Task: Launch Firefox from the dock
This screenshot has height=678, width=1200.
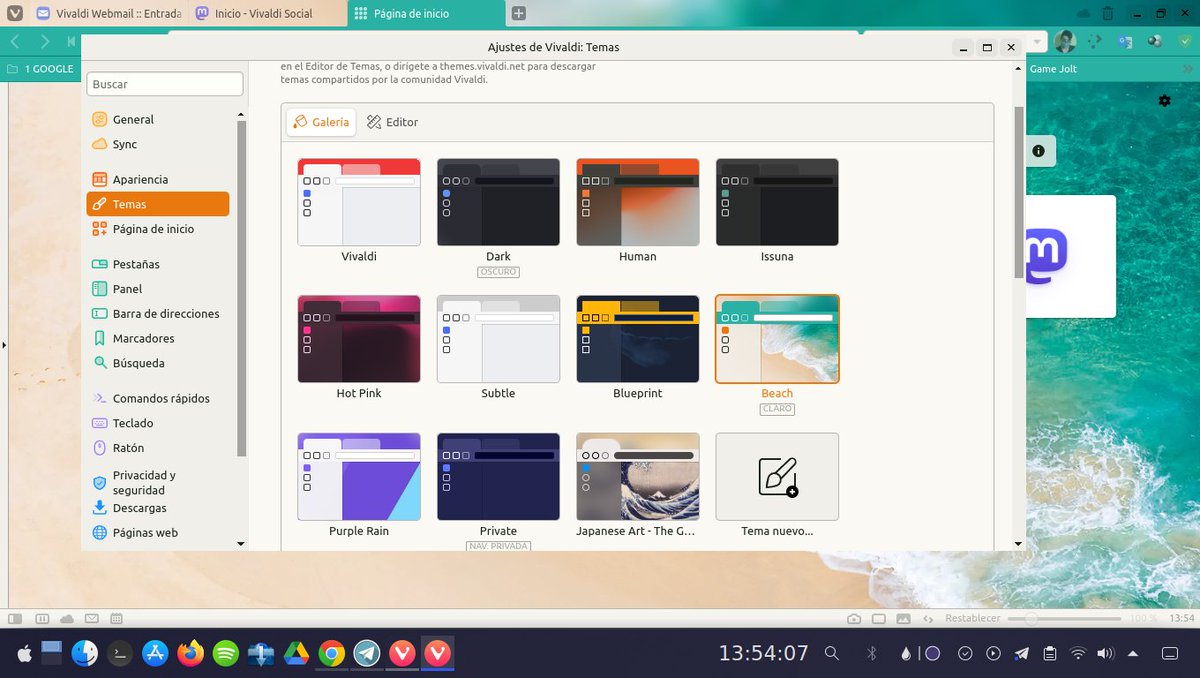Action: click(190, 653)
